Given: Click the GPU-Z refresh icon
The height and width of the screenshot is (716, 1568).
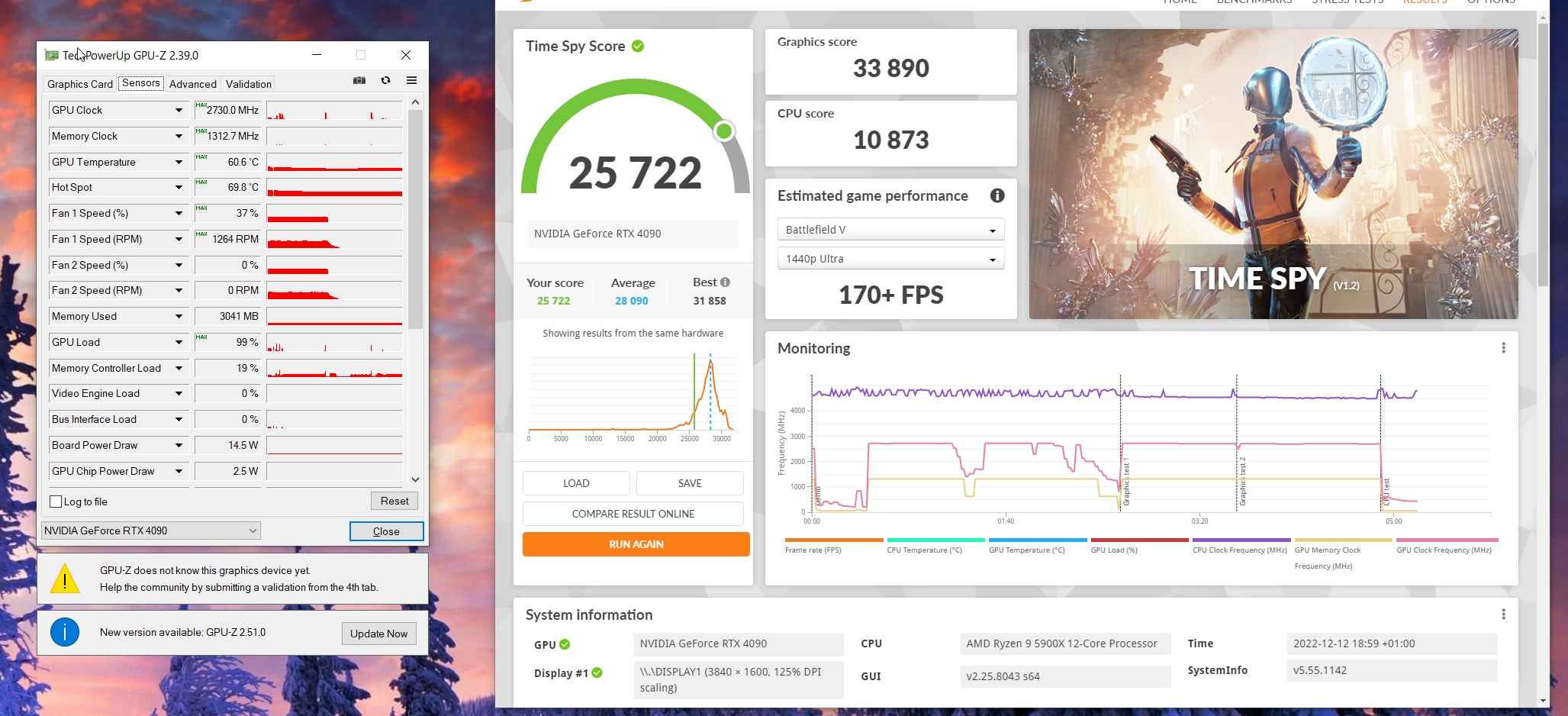Looking at the screenshot, I should tap(385, 80).
